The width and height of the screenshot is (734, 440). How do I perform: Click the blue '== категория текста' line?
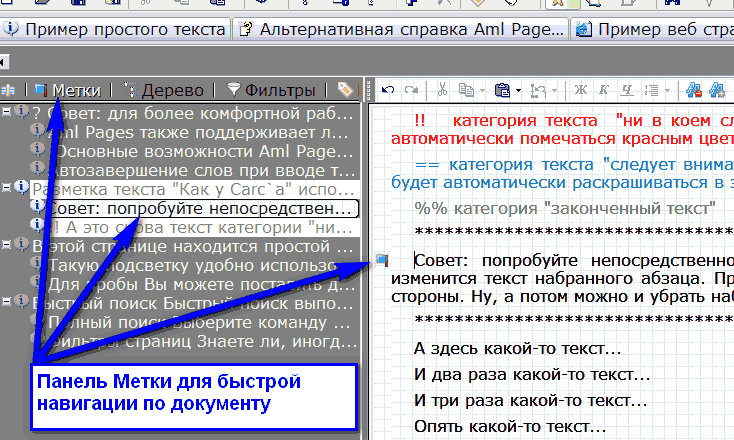point(574,165)
